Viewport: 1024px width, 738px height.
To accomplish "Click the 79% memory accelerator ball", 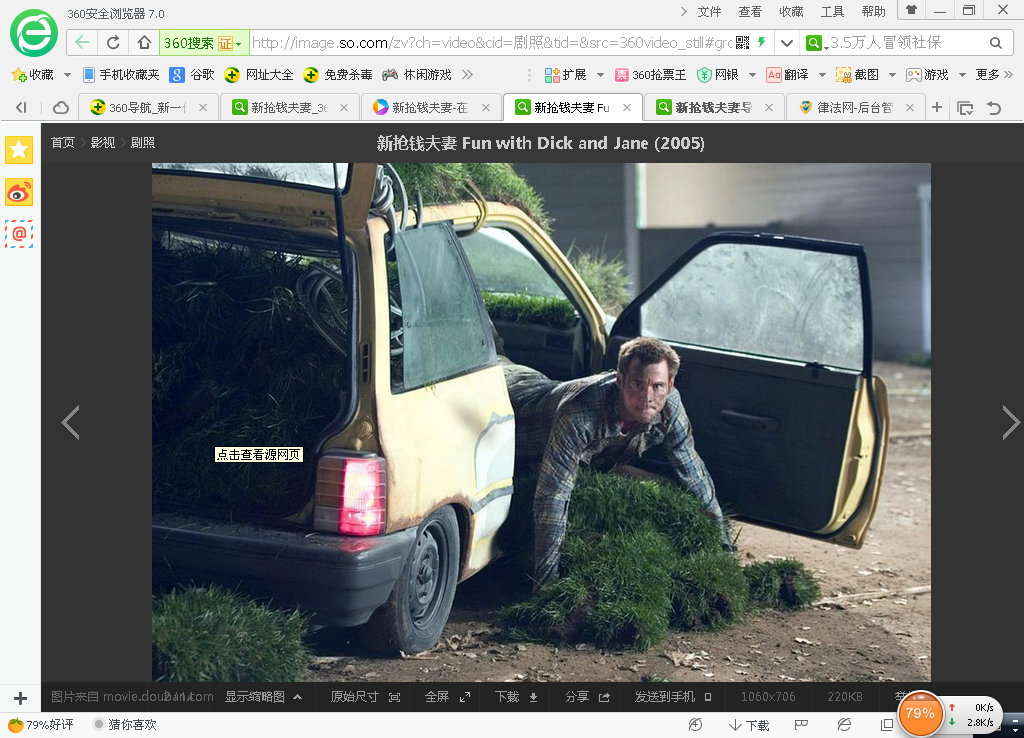I will point(920,713).
